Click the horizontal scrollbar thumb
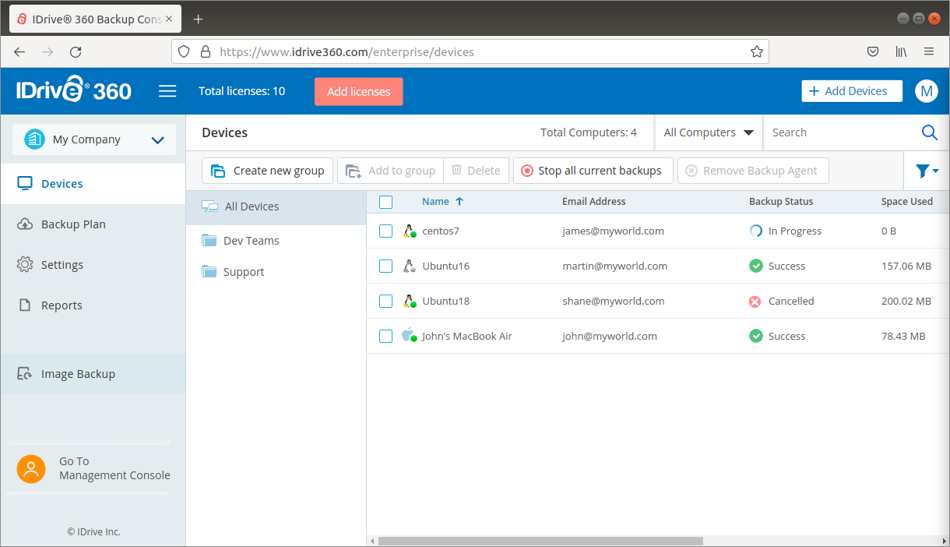Screen dimensions: 950x547 click(x=540, y=541)
